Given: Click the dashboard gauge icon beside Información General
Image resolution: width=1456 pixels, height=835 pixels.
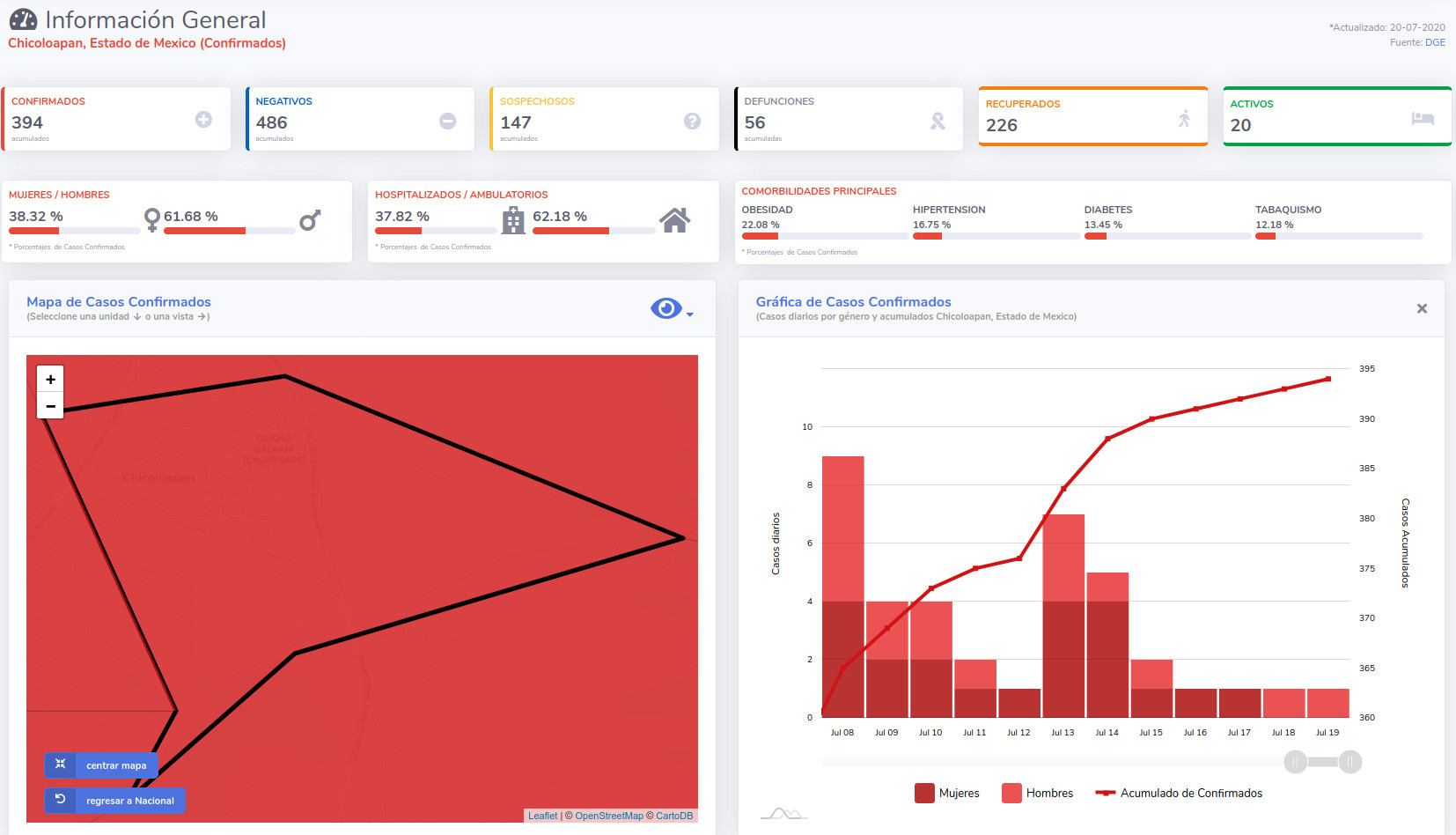Looking at the screenshot, I should tap(24, 19).
